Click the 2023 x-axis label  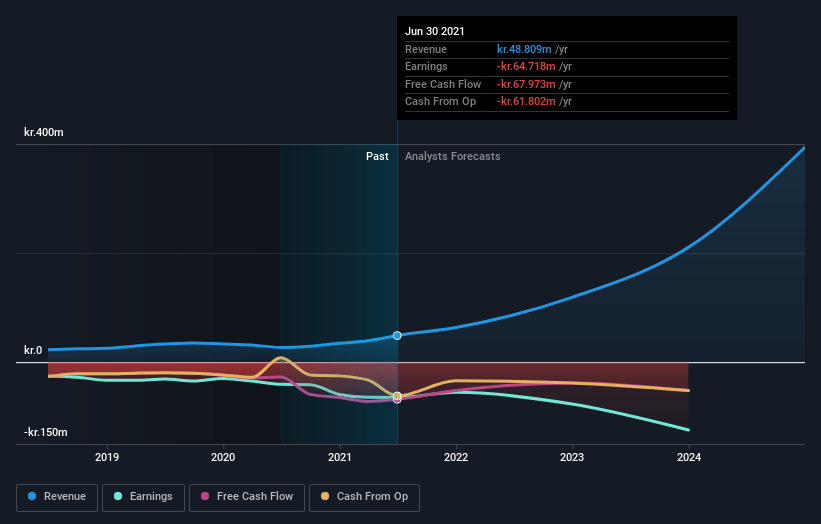(572, 458)
